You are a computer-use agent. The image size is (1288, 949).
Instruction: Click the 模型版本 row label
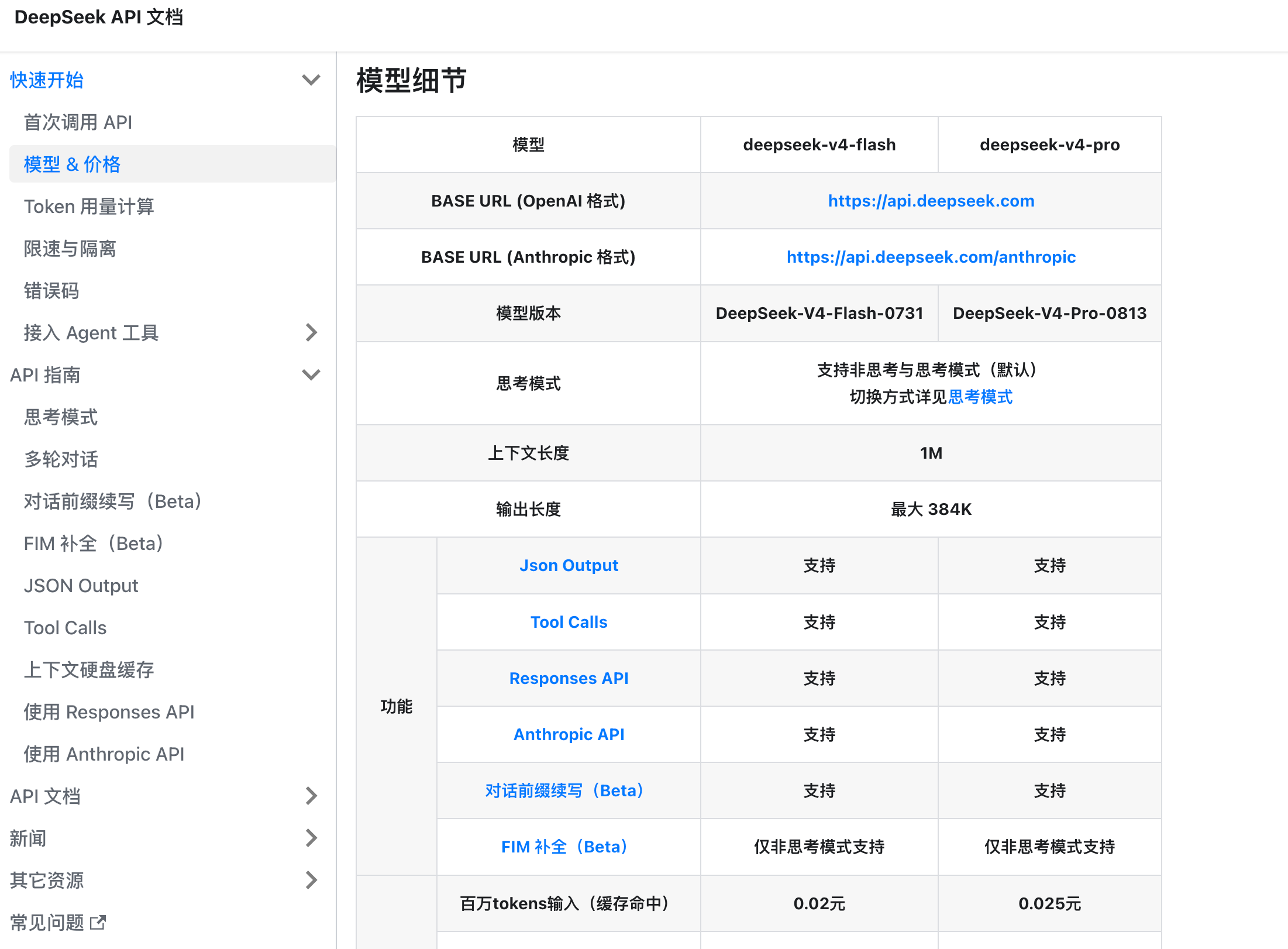(528, 313)
